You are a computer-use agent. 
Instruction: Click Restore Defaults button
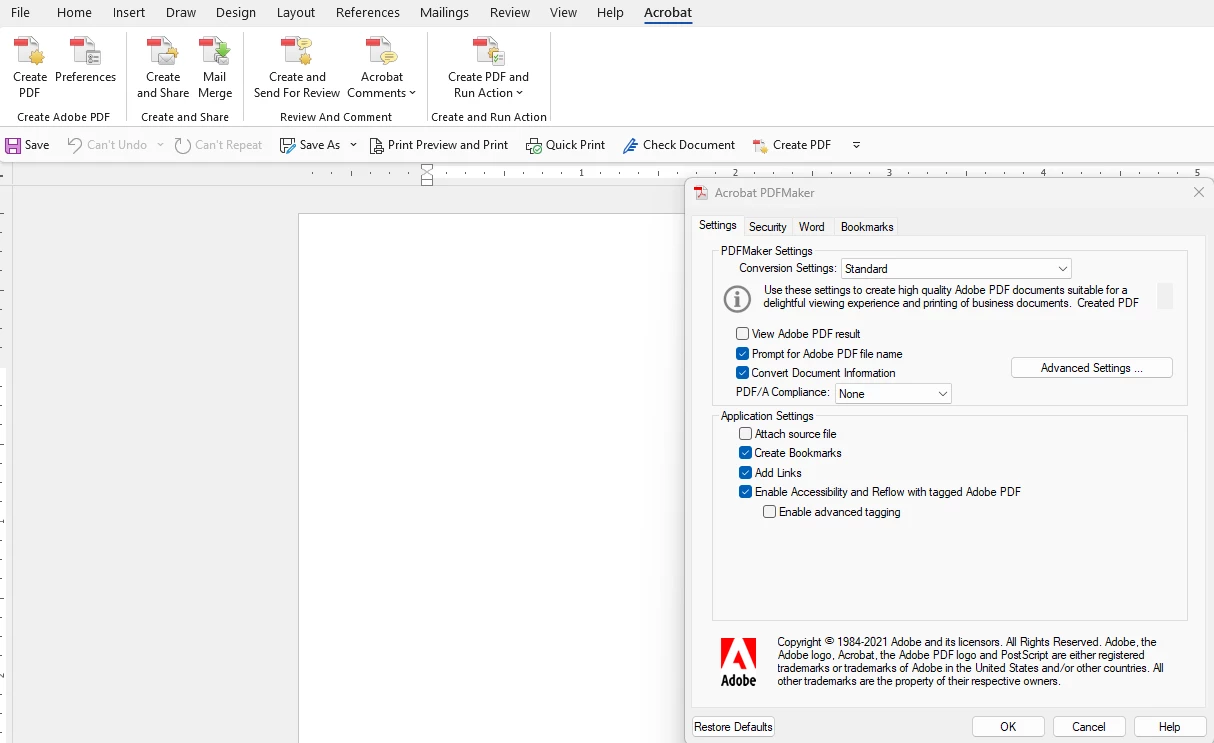pyautogui.click(x=733, y=727)
